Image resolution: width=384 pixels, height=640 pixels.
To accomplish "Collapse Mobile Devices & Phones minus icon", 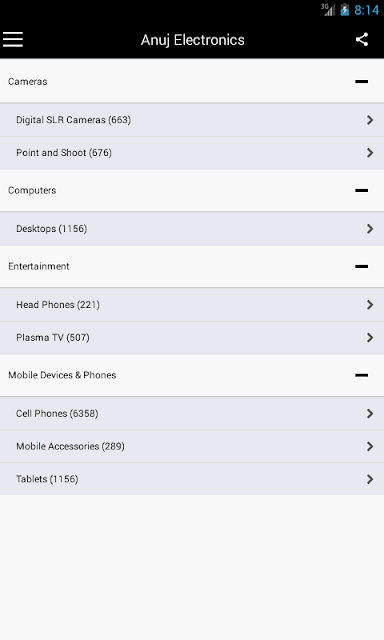I will click(362, 375).
